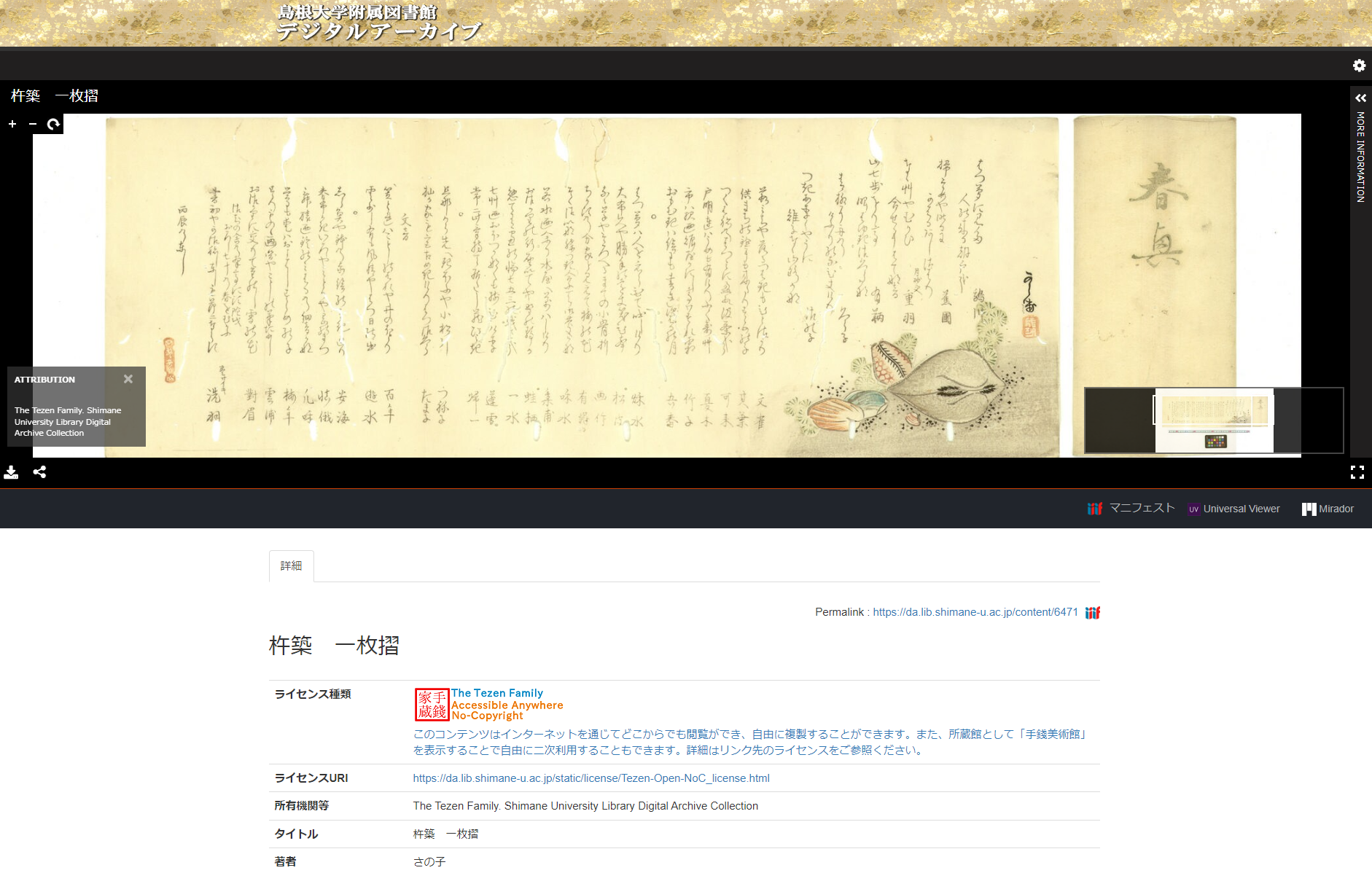The image size is (1372, 873).
Task: Enter fullscreen mode in viewer
Action: tap(1357, 472)
